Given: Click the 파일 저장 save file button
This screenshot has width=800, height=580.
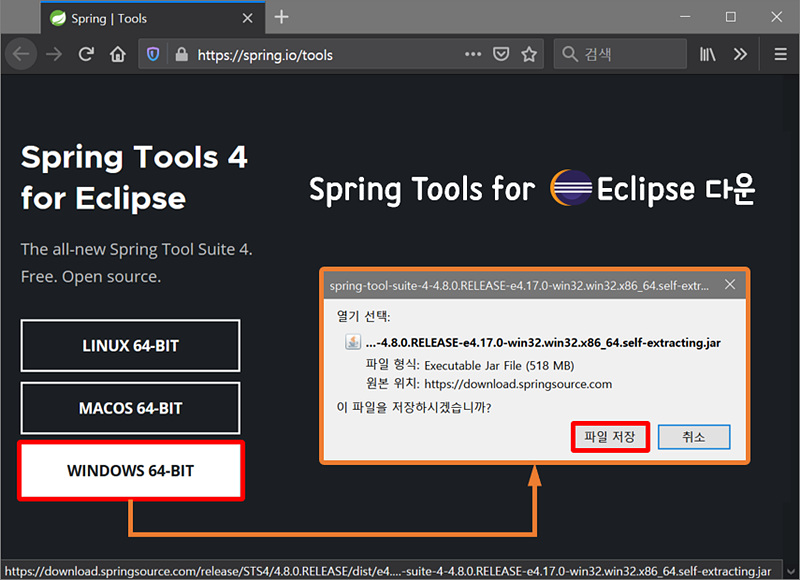Looking at the screenshot, I should coord(610,437).
